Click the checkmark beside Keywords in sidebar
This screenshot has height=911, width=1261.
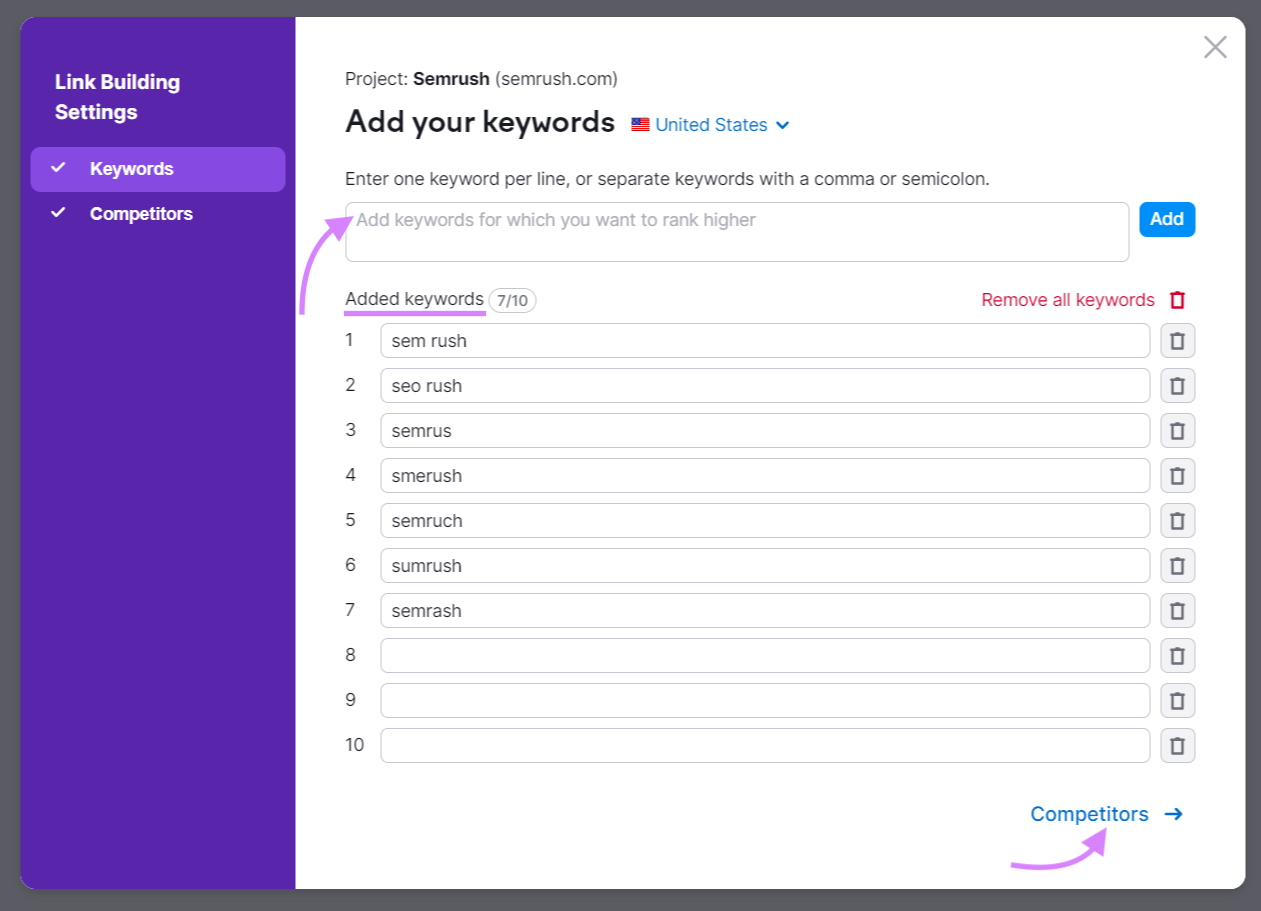(x=58, y=169)
